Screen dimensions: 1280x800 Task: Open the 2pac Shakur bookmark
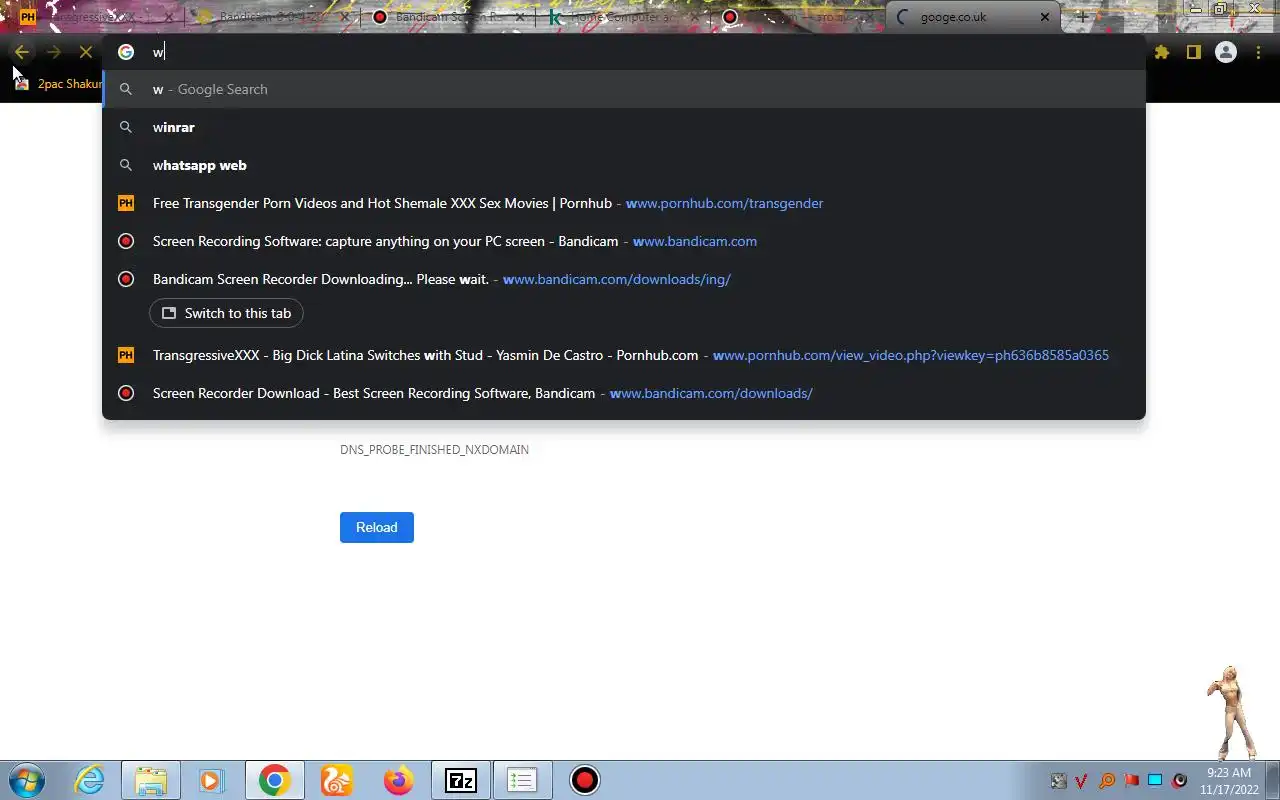[x=58, y=84]
